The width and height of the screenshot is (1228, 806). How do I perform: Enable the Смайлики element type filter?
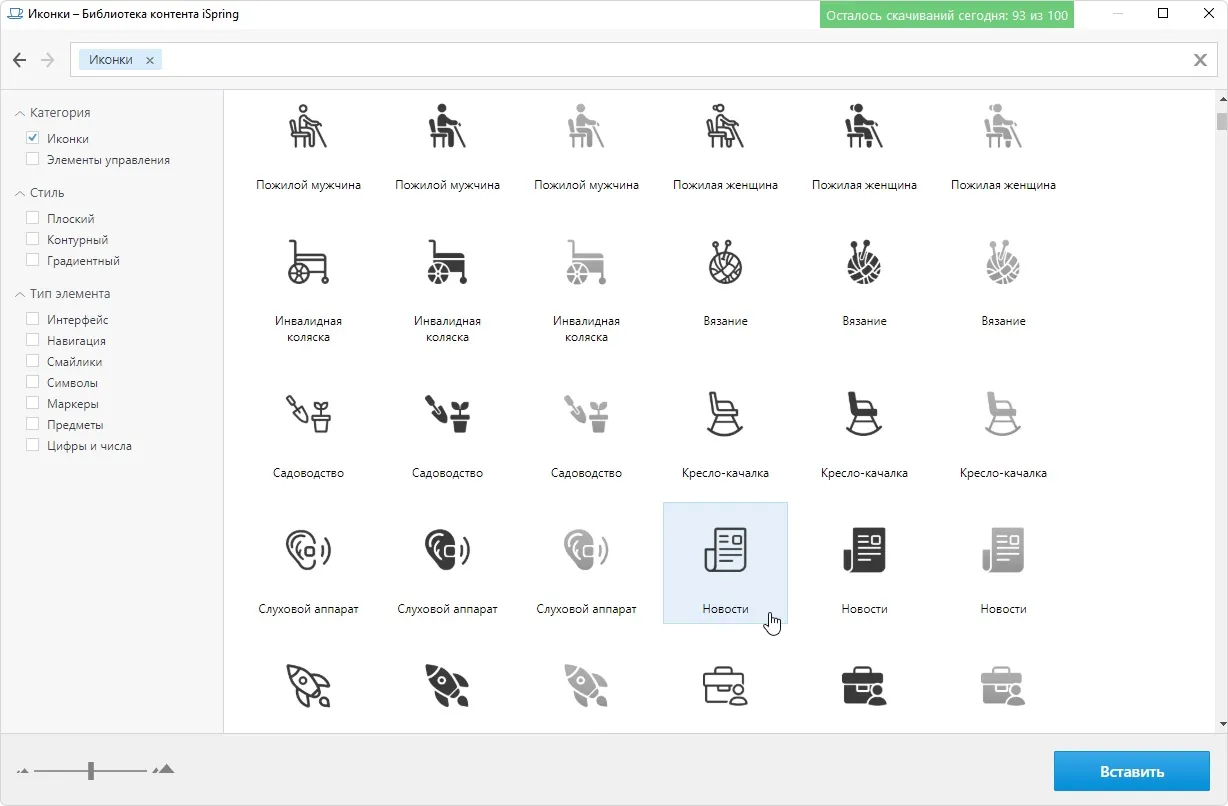click(33, 361)
